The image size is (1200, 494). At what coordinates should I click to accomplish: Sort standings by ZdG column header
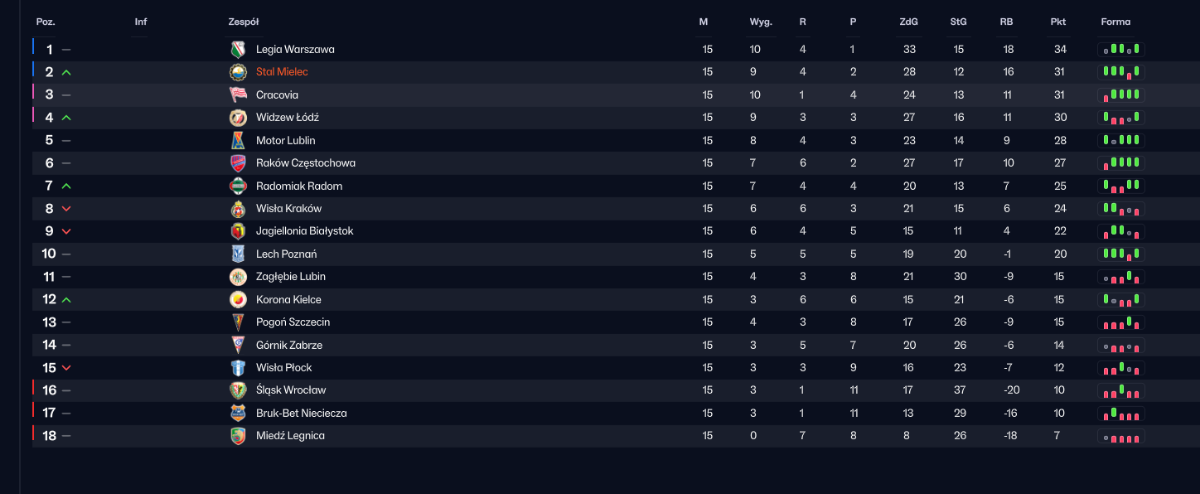pos(909,21)
